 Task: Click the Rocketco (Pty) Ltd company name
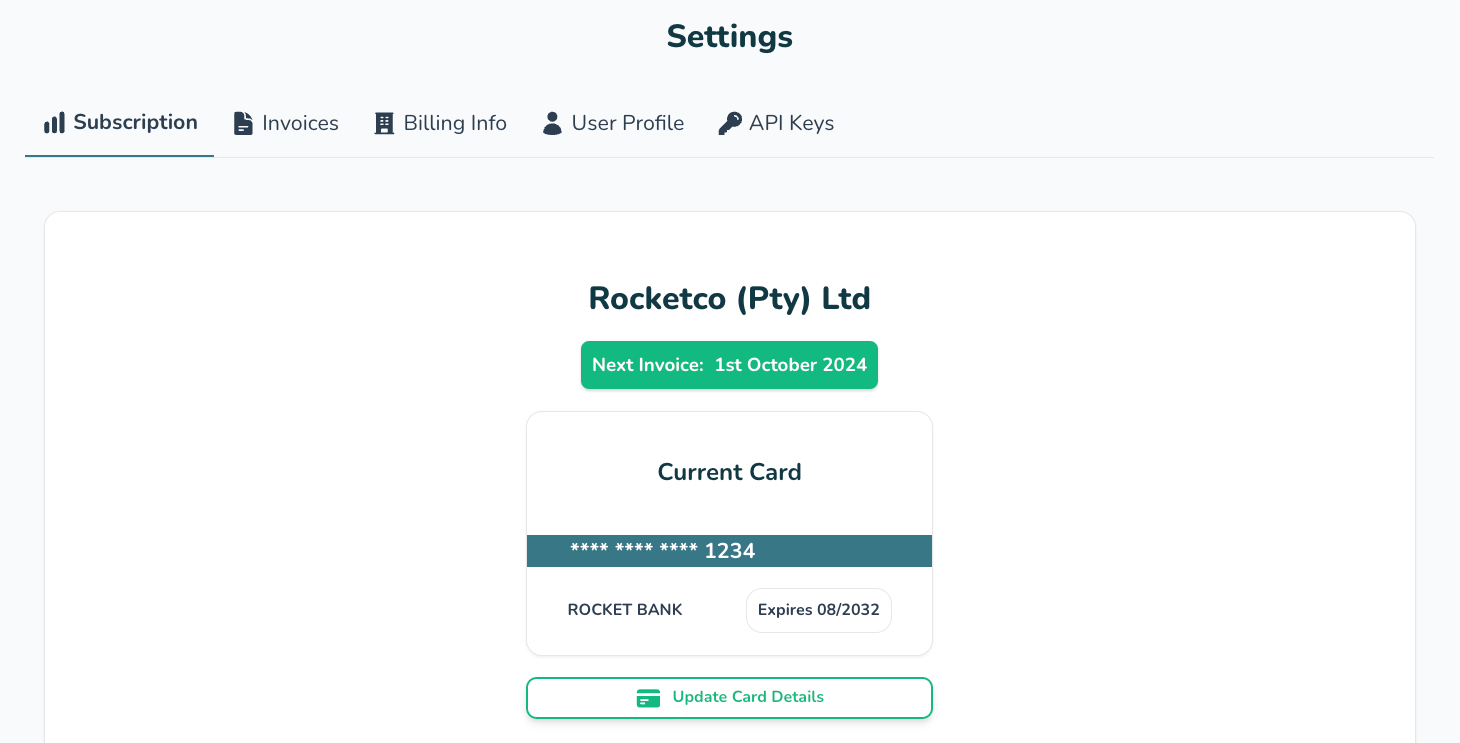tap(729, 298)
